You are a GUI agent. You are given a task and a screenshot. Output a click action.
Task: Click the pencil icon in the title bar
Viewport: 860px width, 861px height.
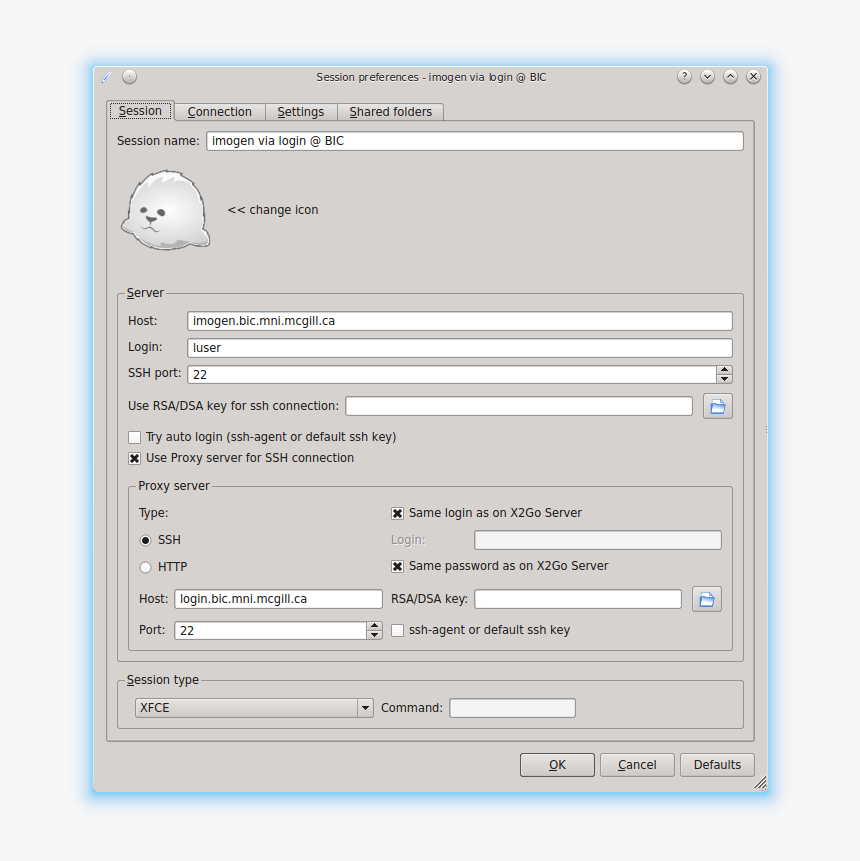106,75
